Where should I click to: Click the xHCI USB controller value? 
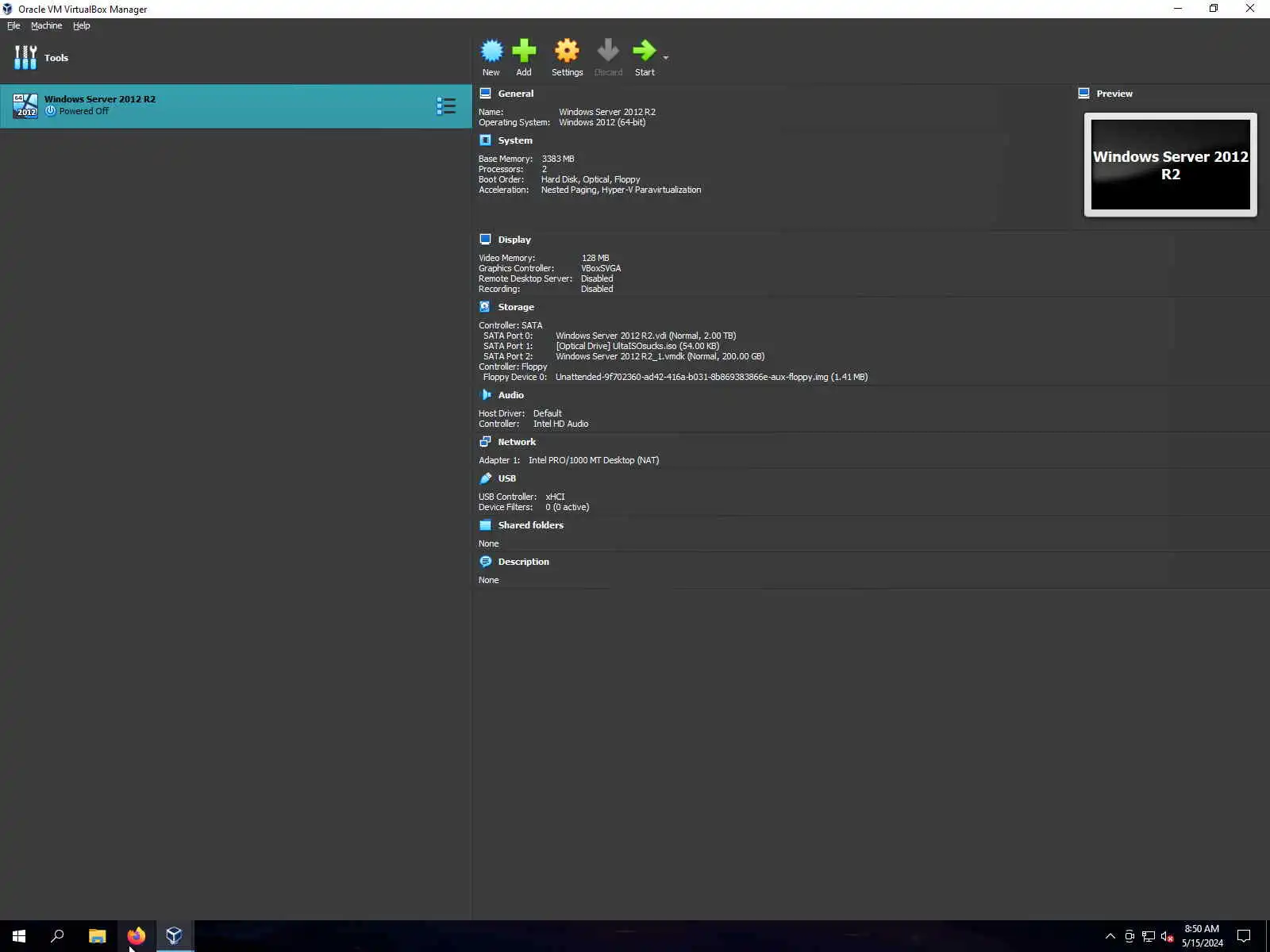(x=556, y=497)
